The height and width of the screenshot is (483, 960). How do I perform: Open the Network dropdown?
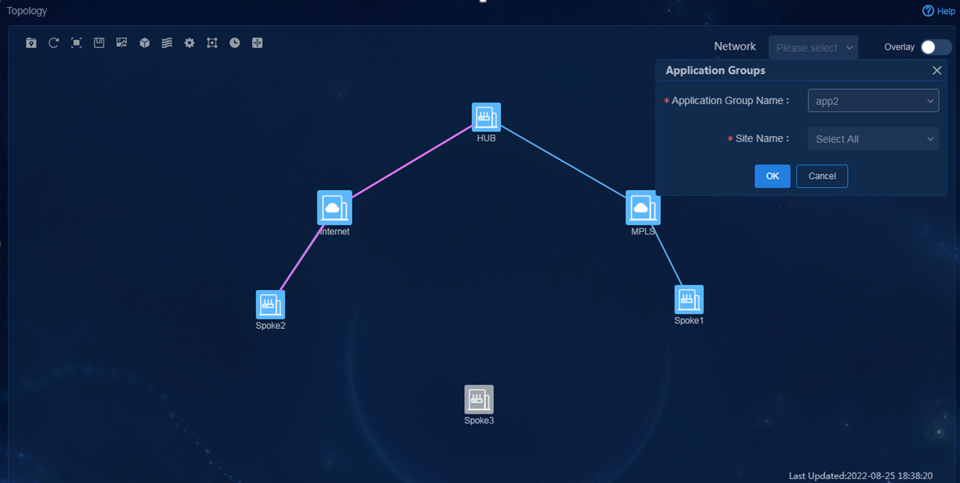813,48
